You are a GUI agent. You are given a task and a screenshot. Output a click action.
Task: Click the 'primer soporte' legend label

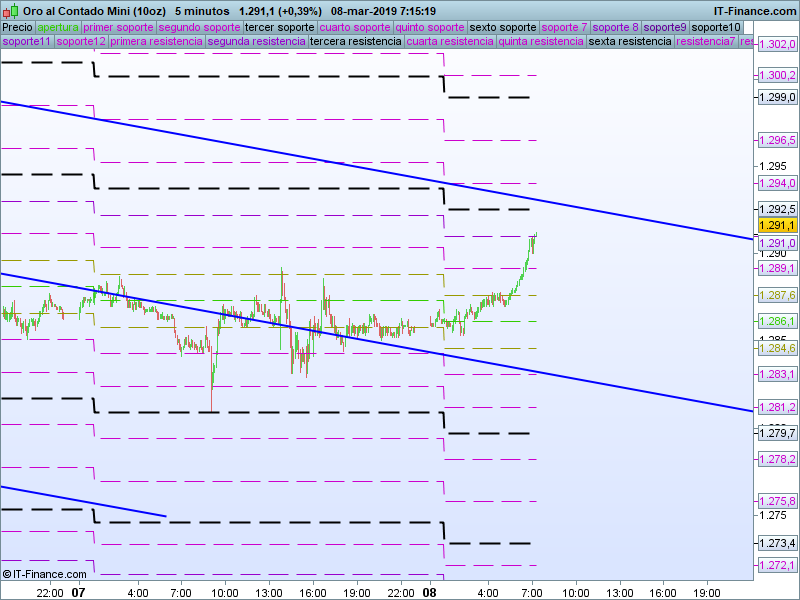coord(118,27)
